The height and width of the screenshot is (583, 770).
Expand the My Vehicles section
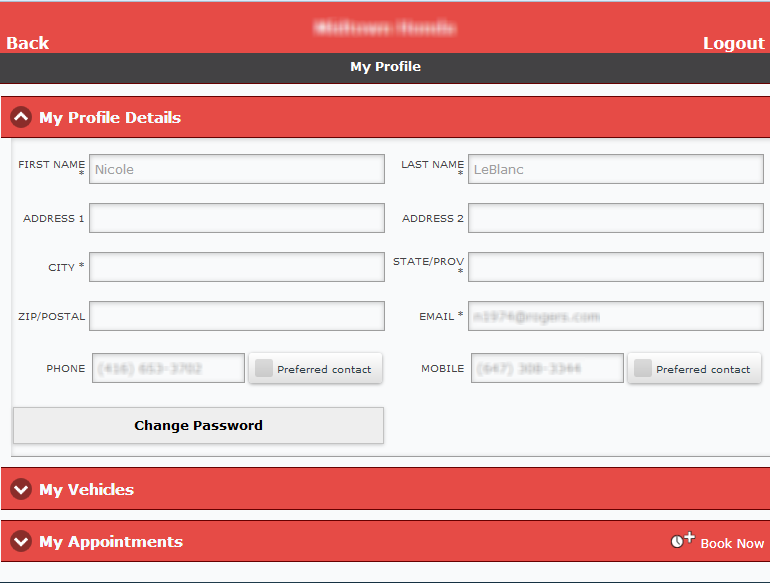[x=21, y=489]
